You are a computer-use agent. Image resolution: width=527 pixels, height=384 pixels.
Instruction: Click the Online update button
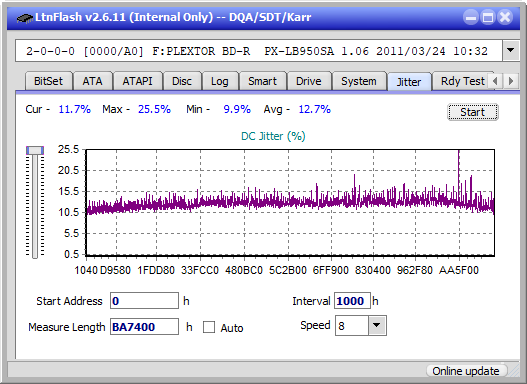pyautogui.click(x=465, y=371)
